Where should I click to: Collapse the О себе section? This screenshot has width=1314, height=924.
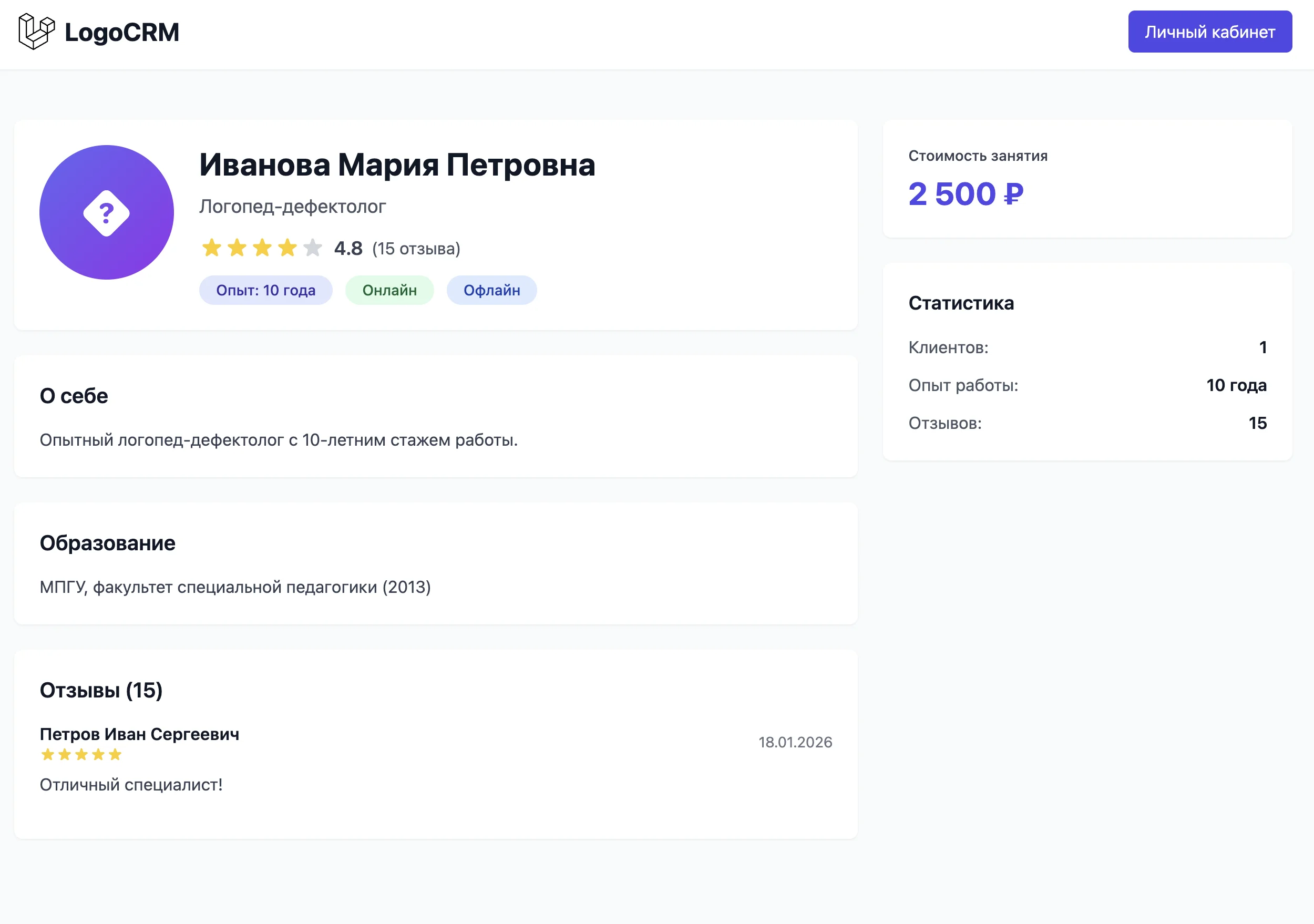click(x=73, y=395)
